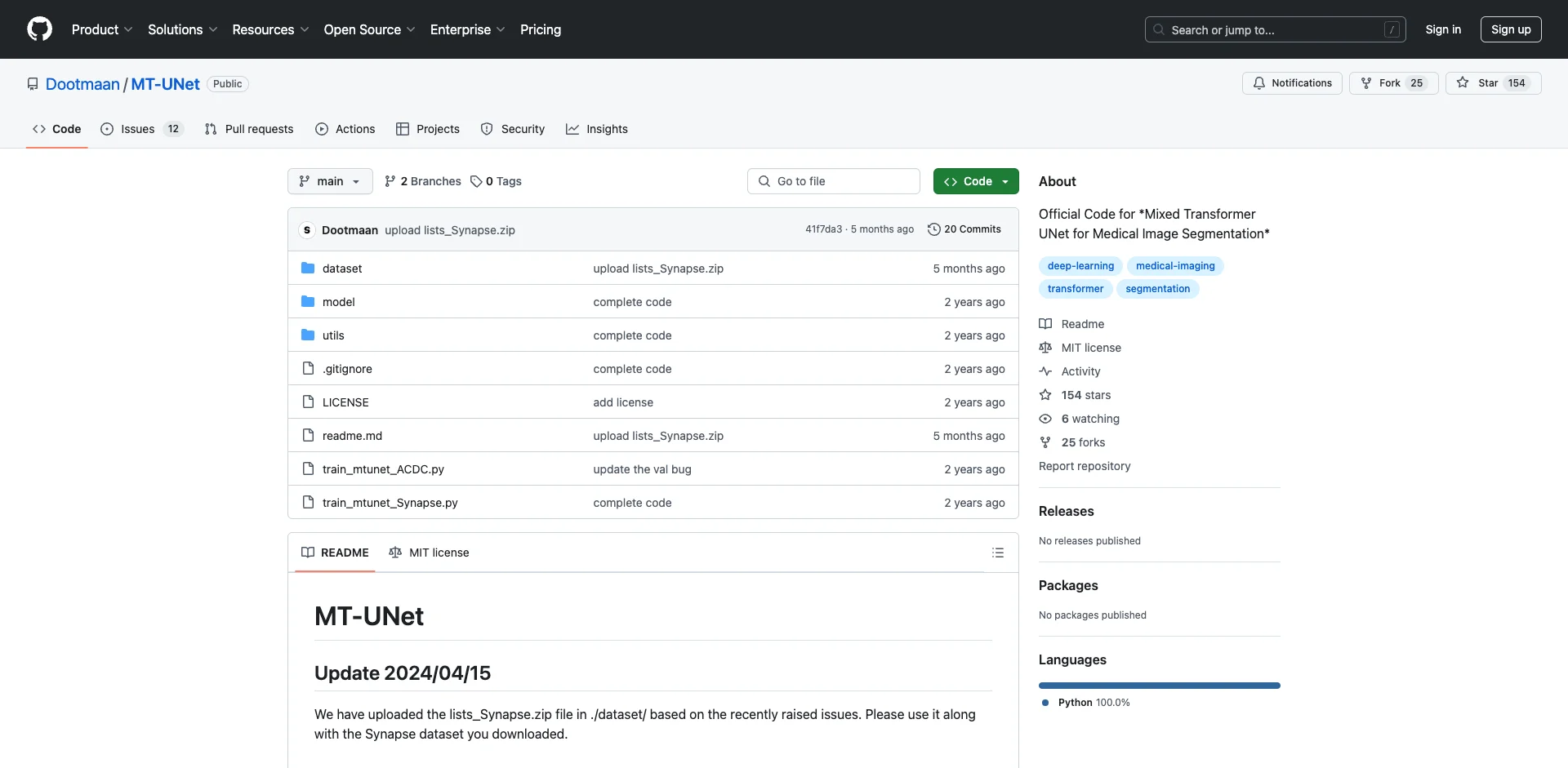The height and width of the screenshot is (768, 1568).
Task: Switch to the Code tab
Action: (56, 129)
